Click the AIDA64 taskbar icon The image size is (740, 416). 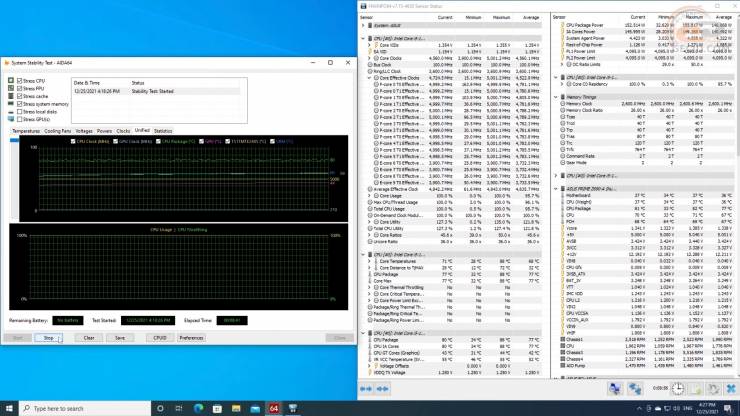coord(274,408)
